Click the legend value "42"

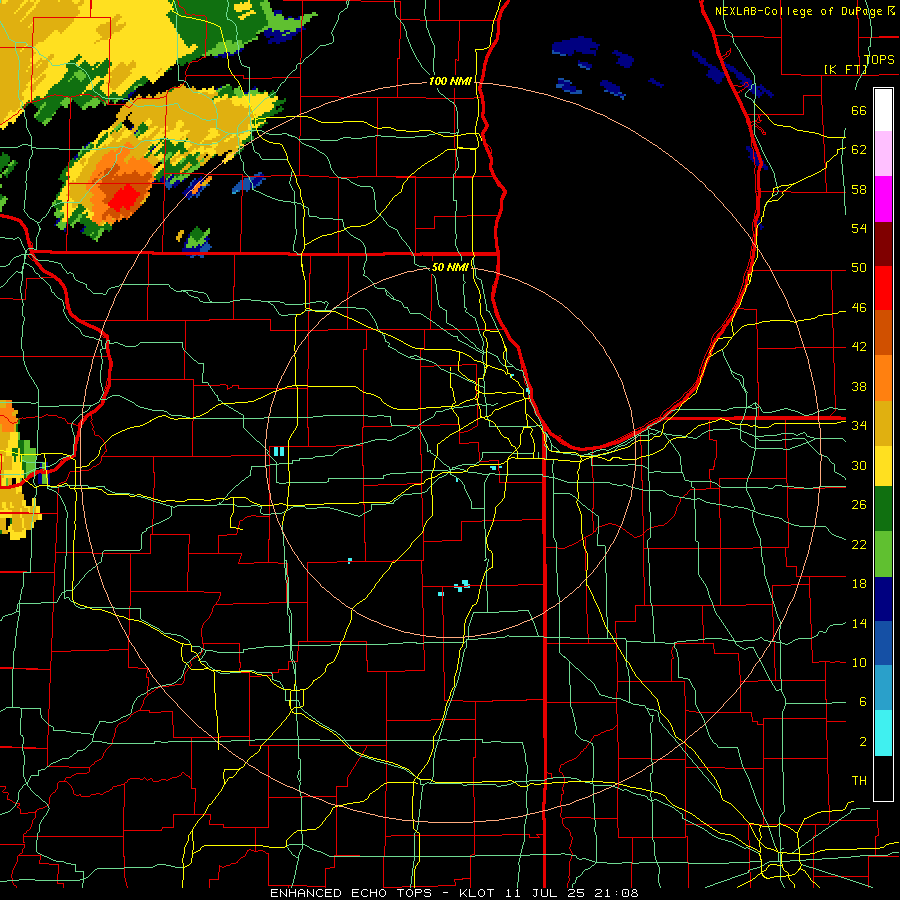(x=859, y=347)
